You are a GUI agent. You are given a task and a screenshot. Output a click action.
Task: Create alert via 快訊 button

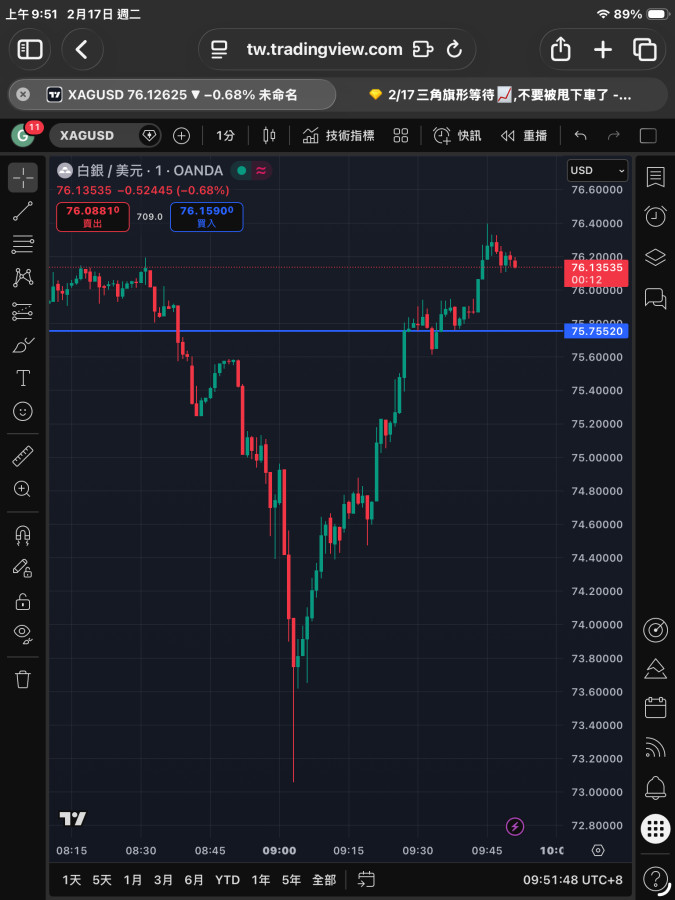[x=457, y=135]
